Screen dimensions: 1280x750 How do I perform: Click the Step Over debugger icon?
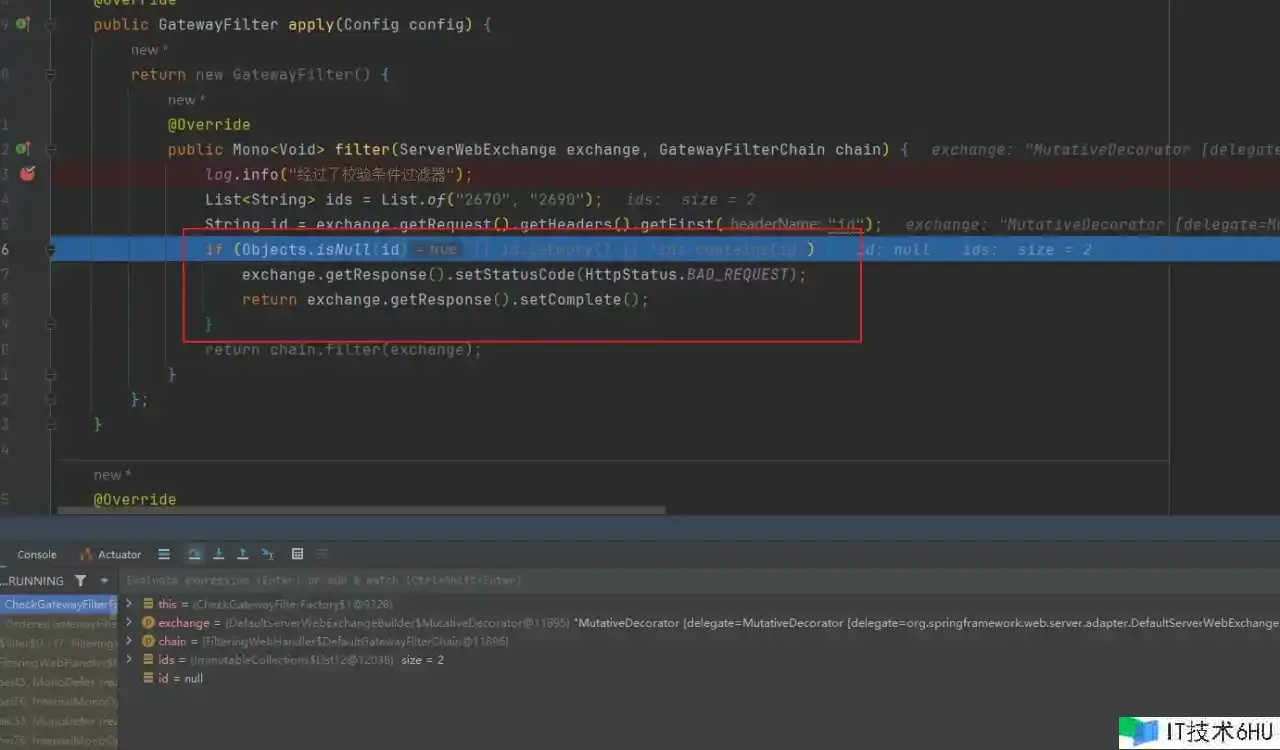[194, 554]
